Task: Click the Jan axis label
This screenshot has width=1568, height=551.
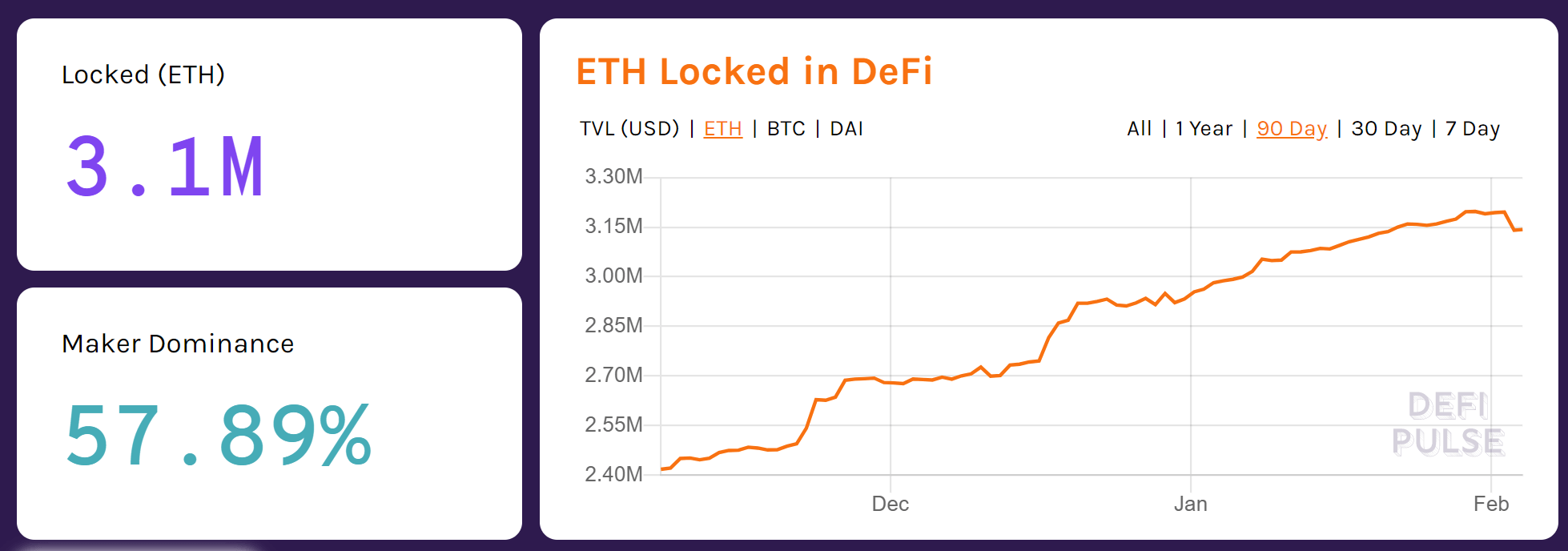Action: [x=1191, y=505]
